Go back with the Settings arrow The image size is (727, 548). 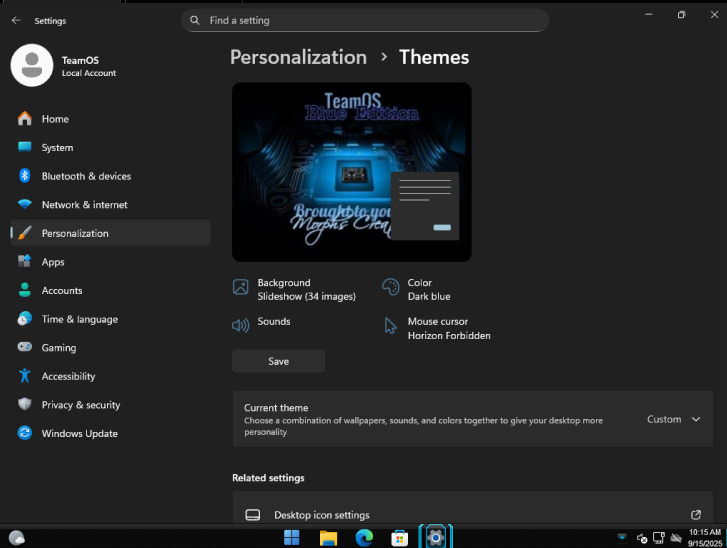(16, 20)
